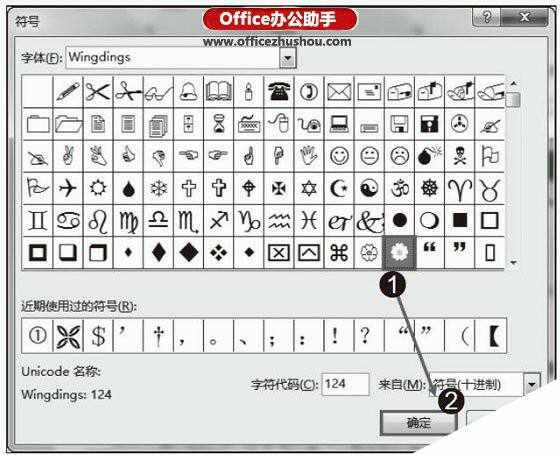
Task: Select the keyboard symbol
Action: pyautogui.click(x=249, y=124)
